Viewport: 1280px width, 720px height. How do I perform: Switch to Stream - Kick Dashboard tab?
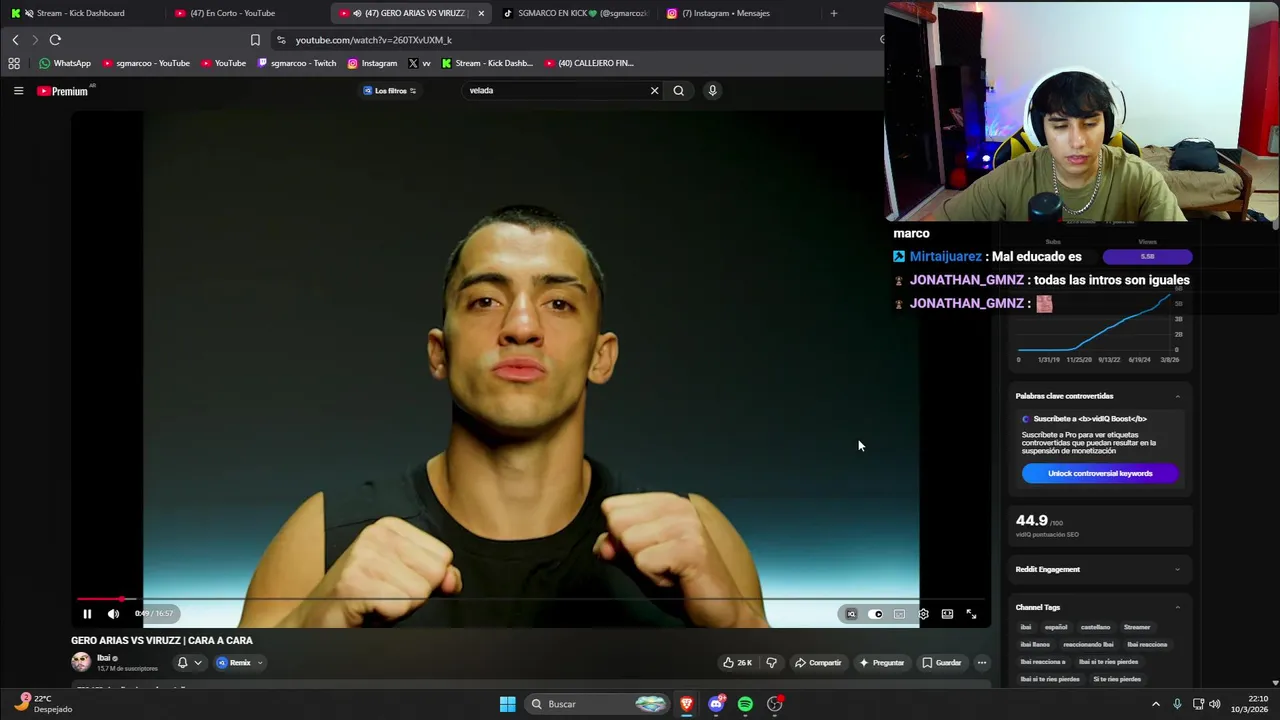click(80, 13)
